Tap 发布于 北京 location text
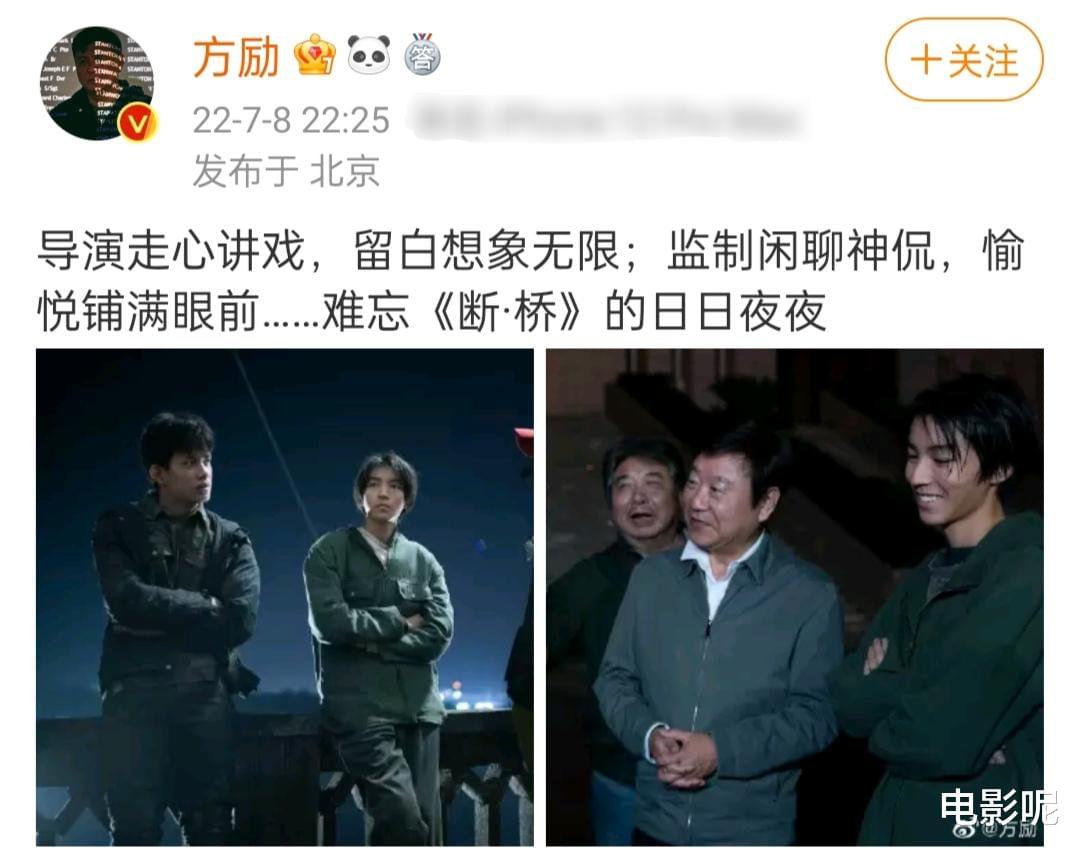This screenshot has width=1080, height=854. [287, 170]
